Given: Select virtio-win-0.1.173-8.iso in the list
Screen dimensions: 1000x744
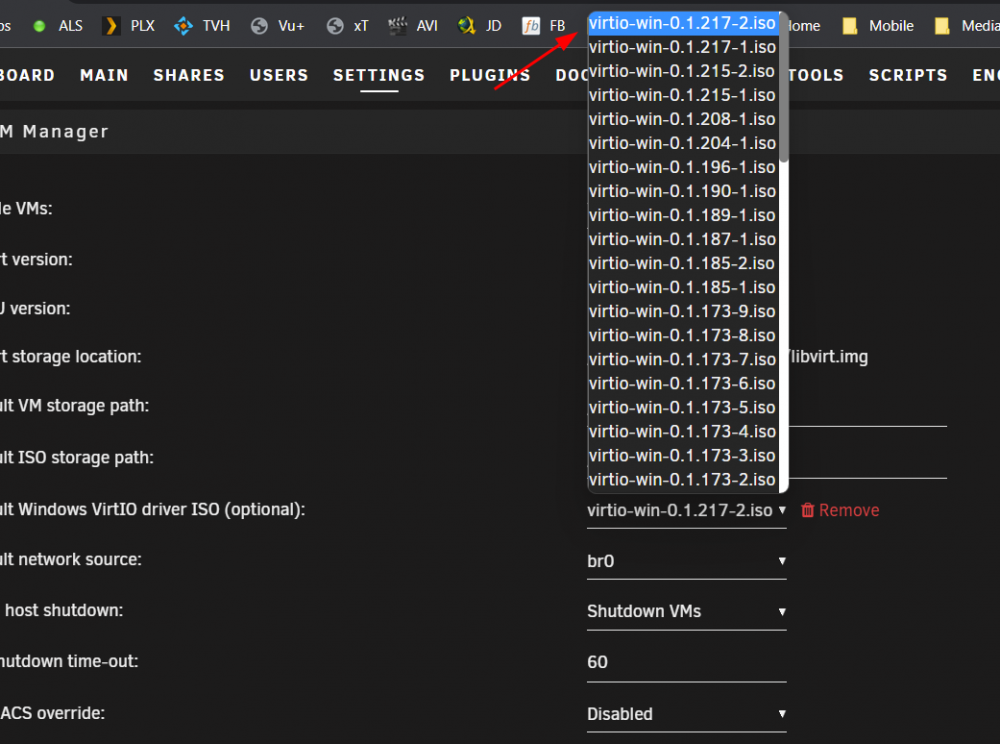Looking at the screenshot, I should 682,335.
